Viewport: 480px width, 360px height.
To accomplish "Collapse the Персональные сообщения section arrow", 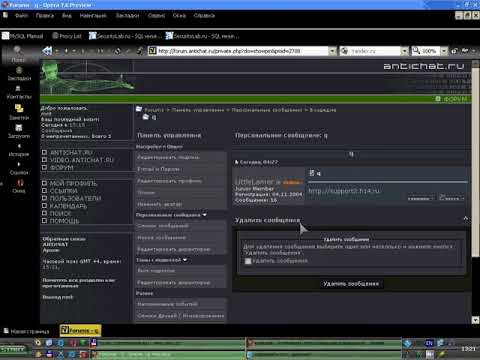I will coord(204,215).
